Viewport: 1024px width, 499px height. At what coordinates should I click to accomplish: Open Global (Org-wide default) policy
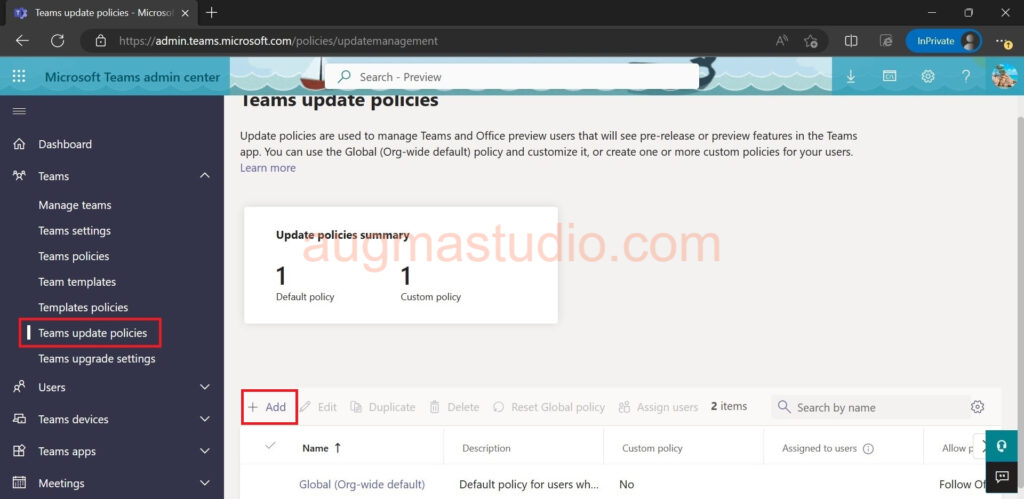362,484
